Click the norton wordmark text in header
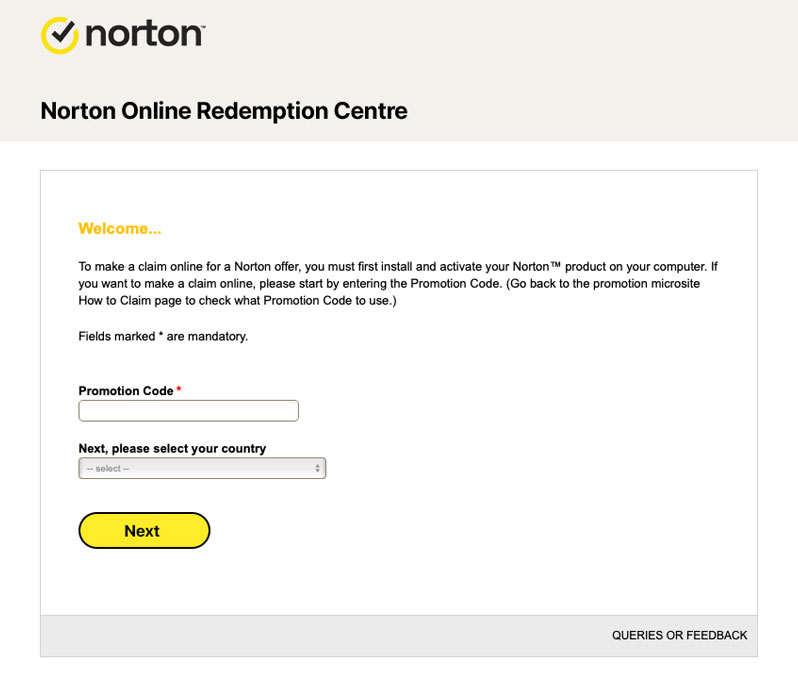Screen dimensions: 798x680 144,34
